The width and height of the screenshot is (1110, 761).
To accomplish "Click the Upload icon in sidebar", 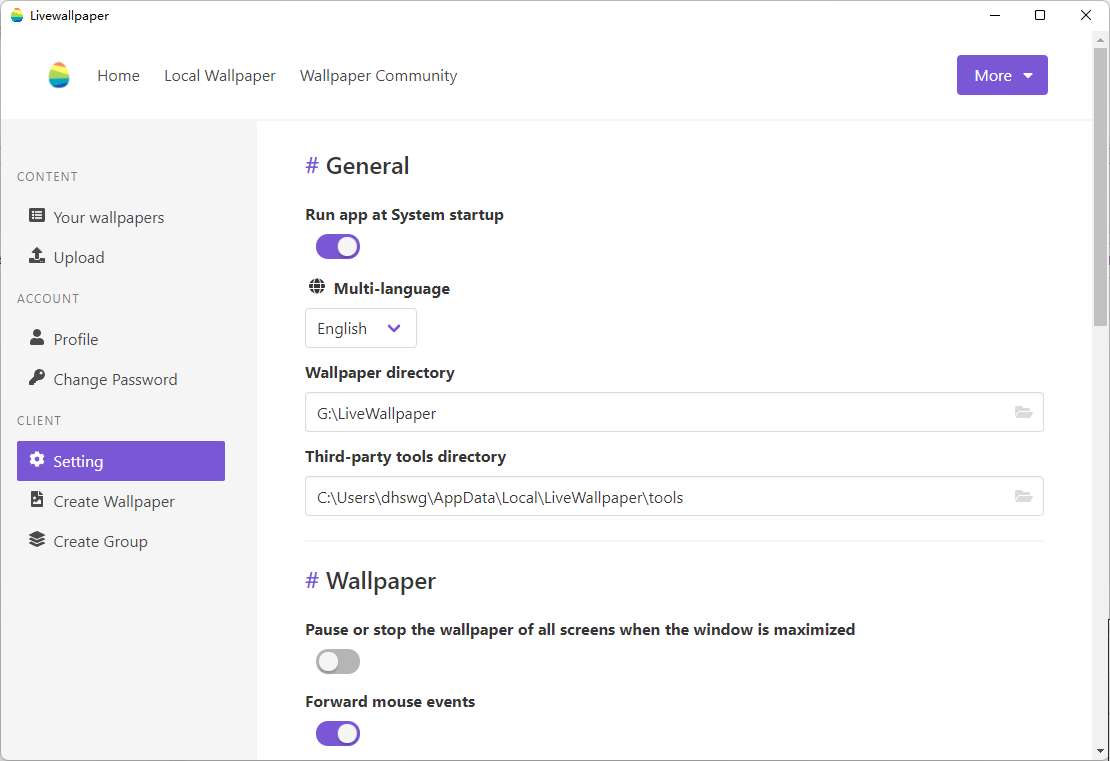I will point(37,256).
